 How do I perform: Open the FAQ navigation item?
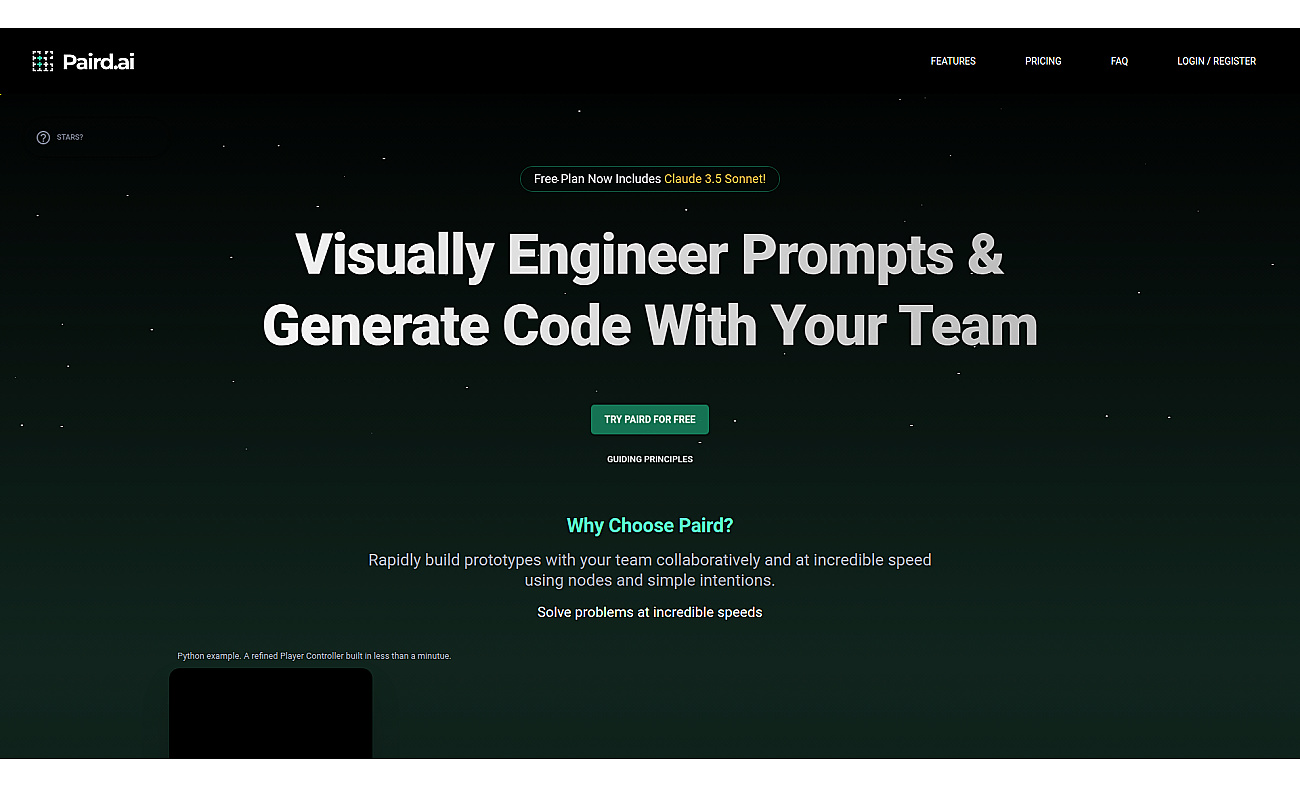pos(1119,61)
